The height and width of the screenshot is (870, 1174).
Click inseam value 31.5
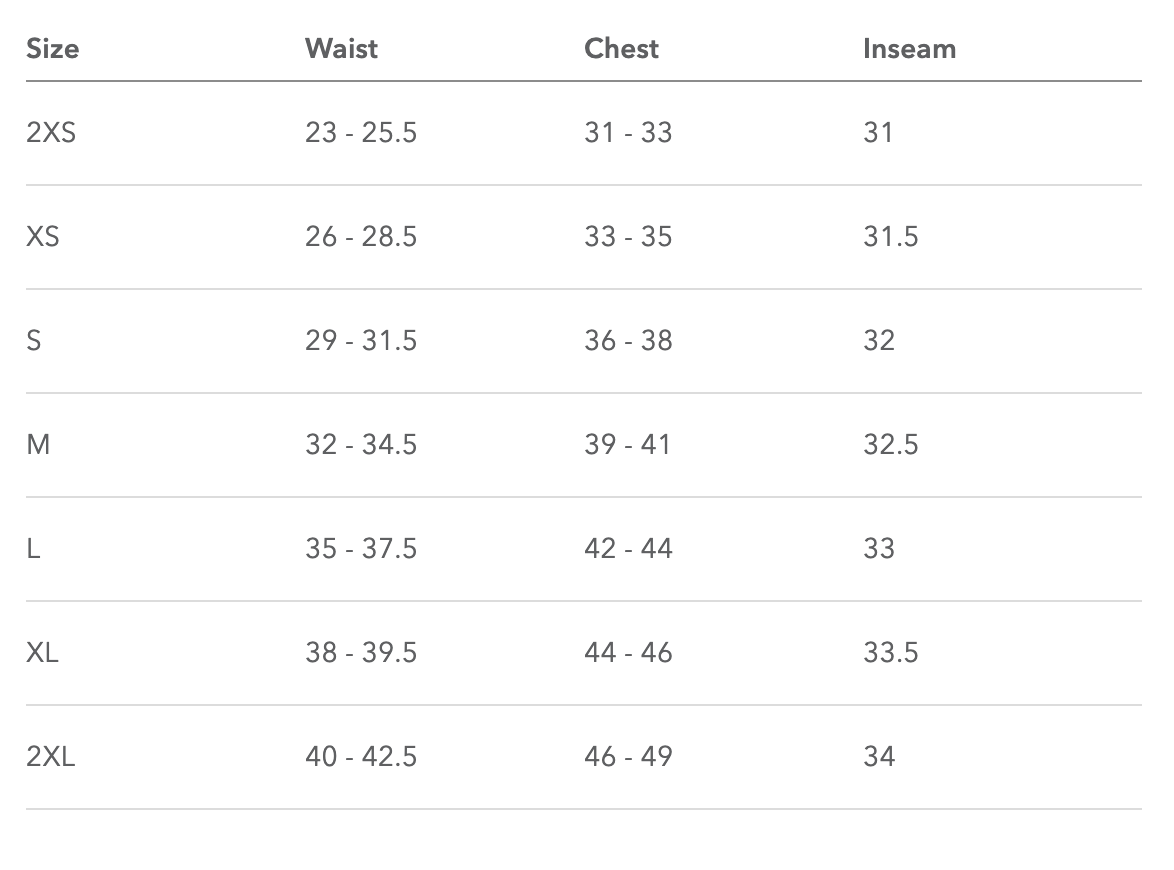pos(891,237)
